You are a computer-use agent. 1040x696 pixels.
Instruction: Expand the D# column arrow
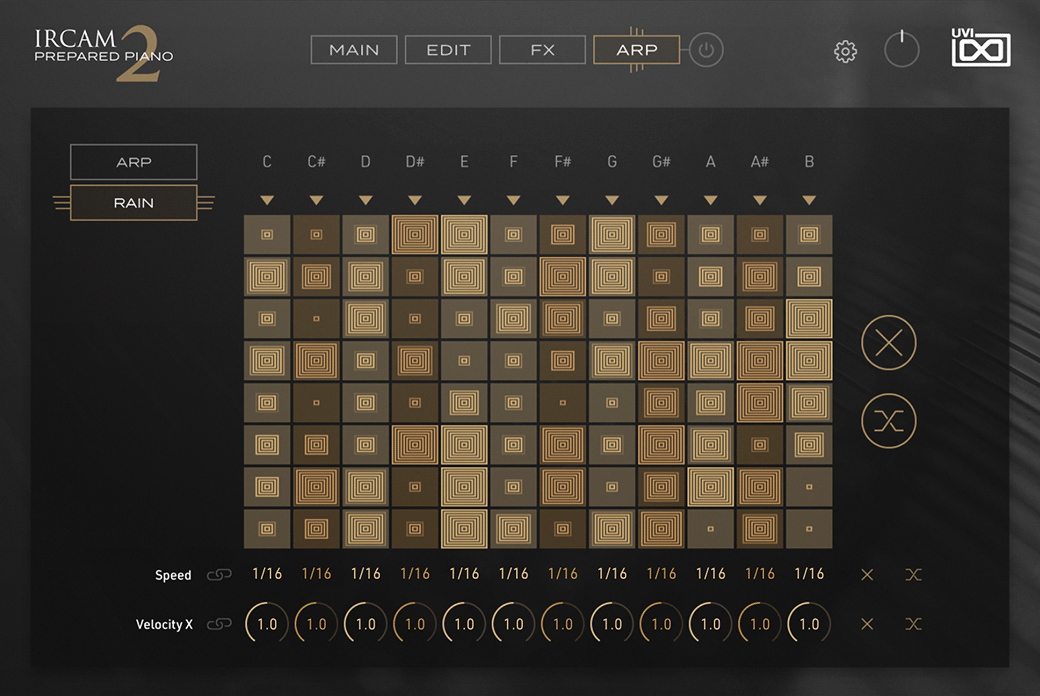click(415, 200)
